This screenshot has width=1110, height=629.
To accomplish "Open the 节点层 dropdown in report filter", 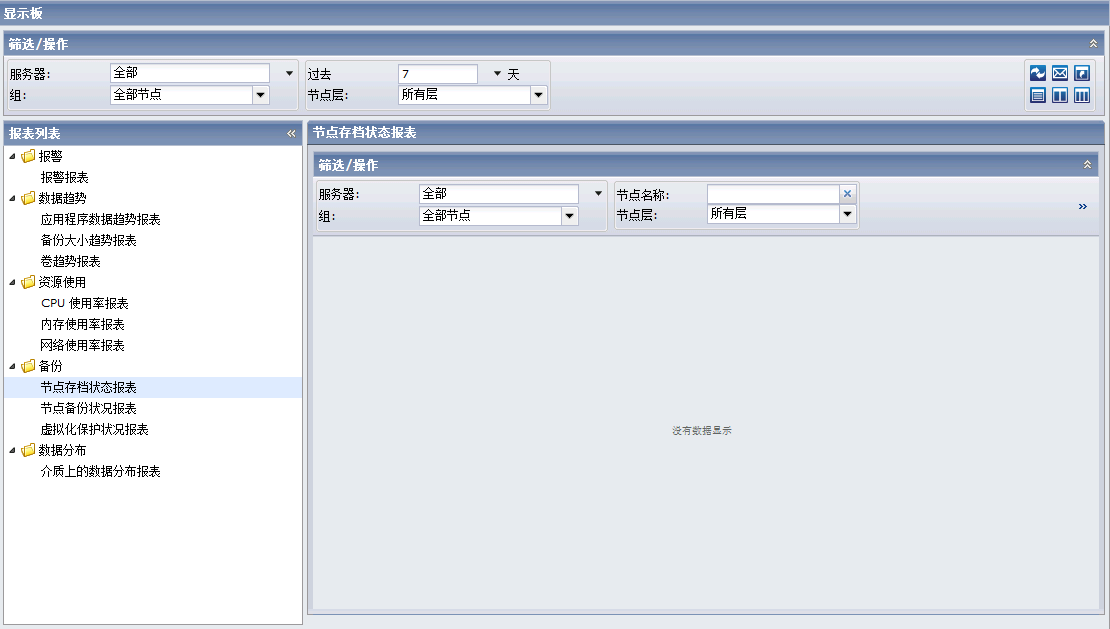I will (x=848, y=214).
